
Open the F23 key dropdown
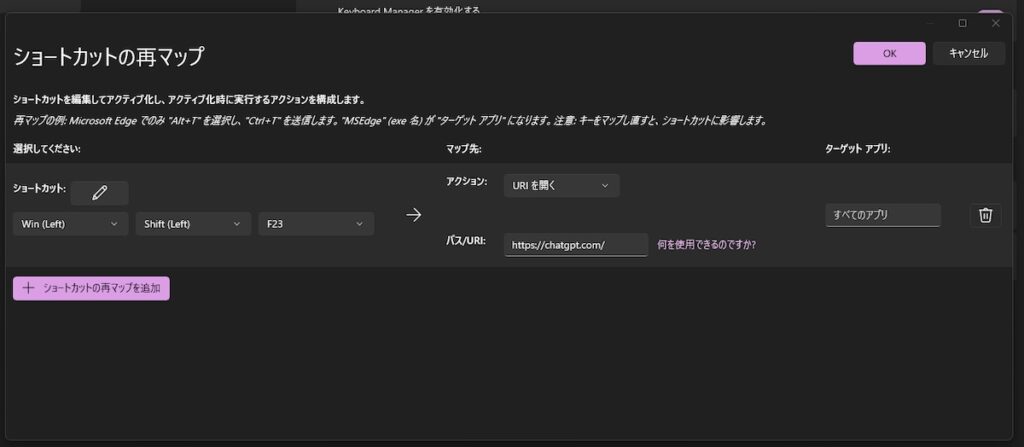316,224
